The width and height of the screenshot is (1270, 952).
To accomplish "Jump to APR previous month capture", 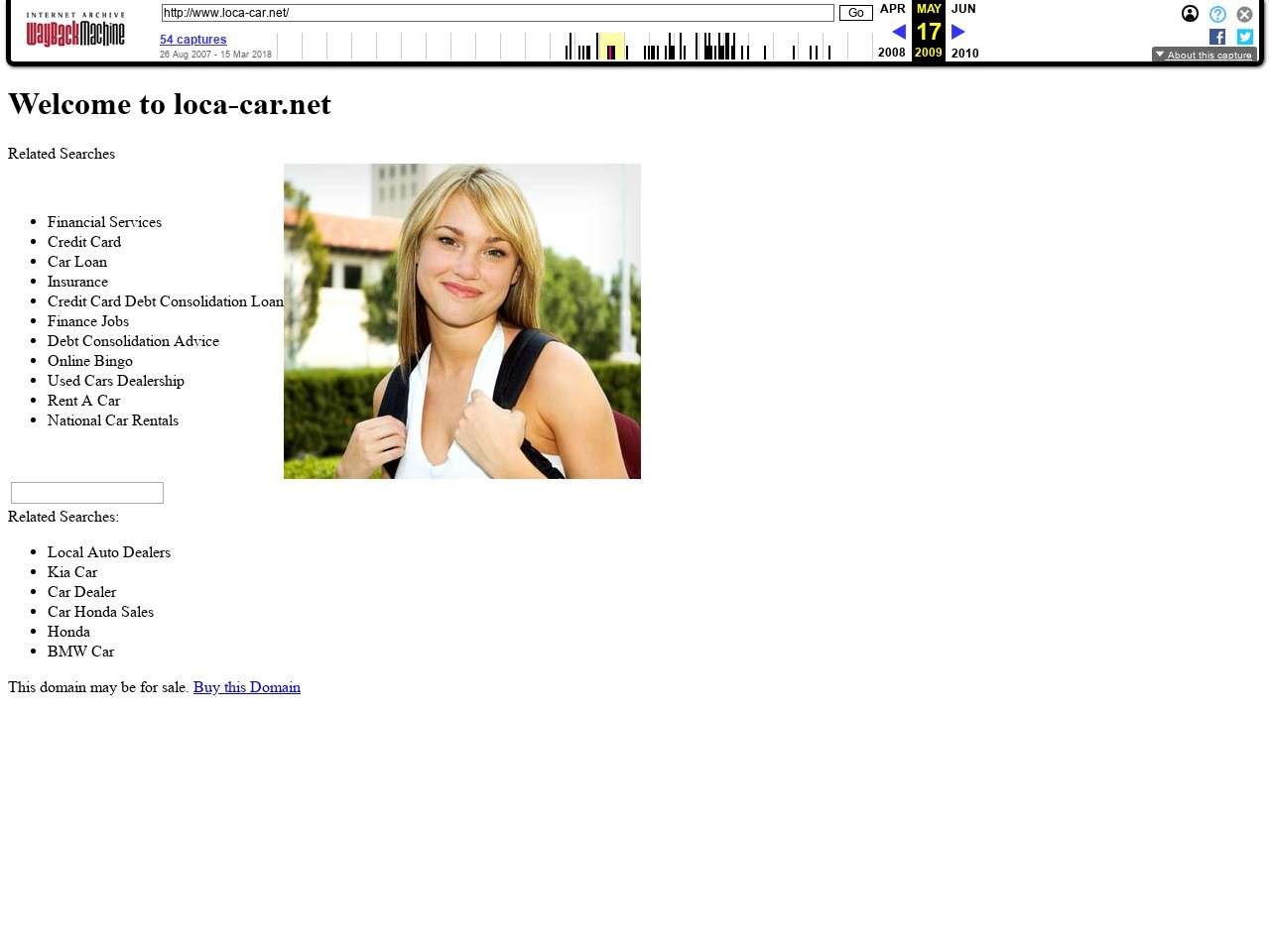I will [892, 9].
